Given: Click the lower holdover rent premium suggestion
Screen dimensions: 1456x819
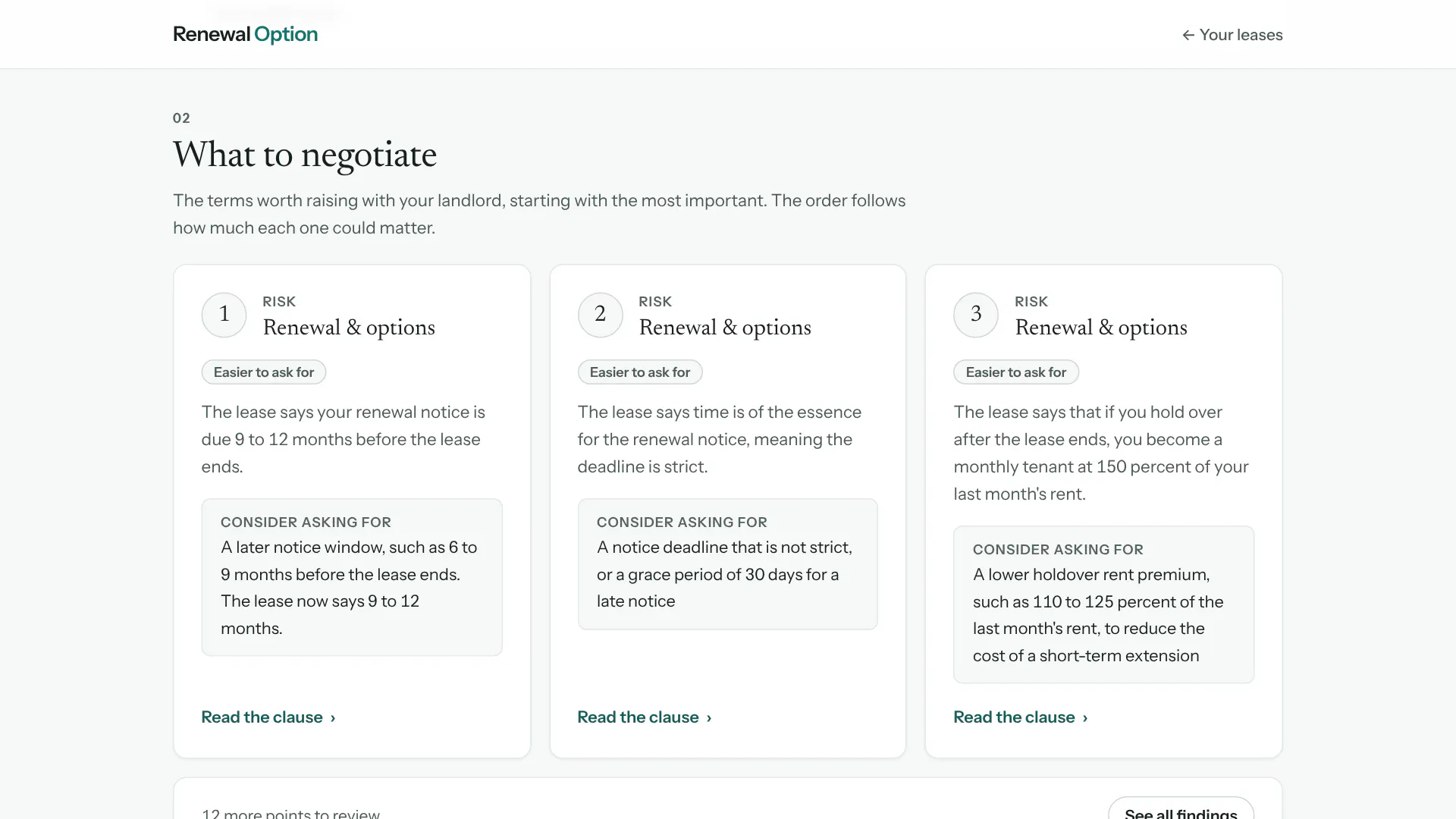Looking at the screenshot, I should click(1099, 615).
